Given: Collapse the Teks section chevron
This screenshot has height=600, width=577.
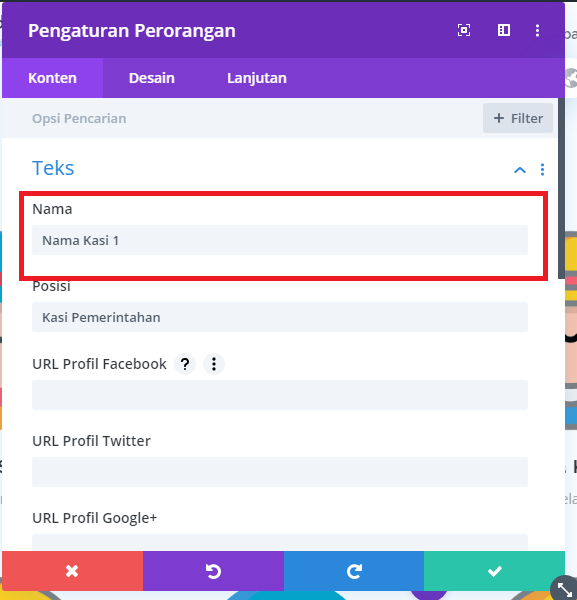Looking at the screenshot, I should 520,170.
